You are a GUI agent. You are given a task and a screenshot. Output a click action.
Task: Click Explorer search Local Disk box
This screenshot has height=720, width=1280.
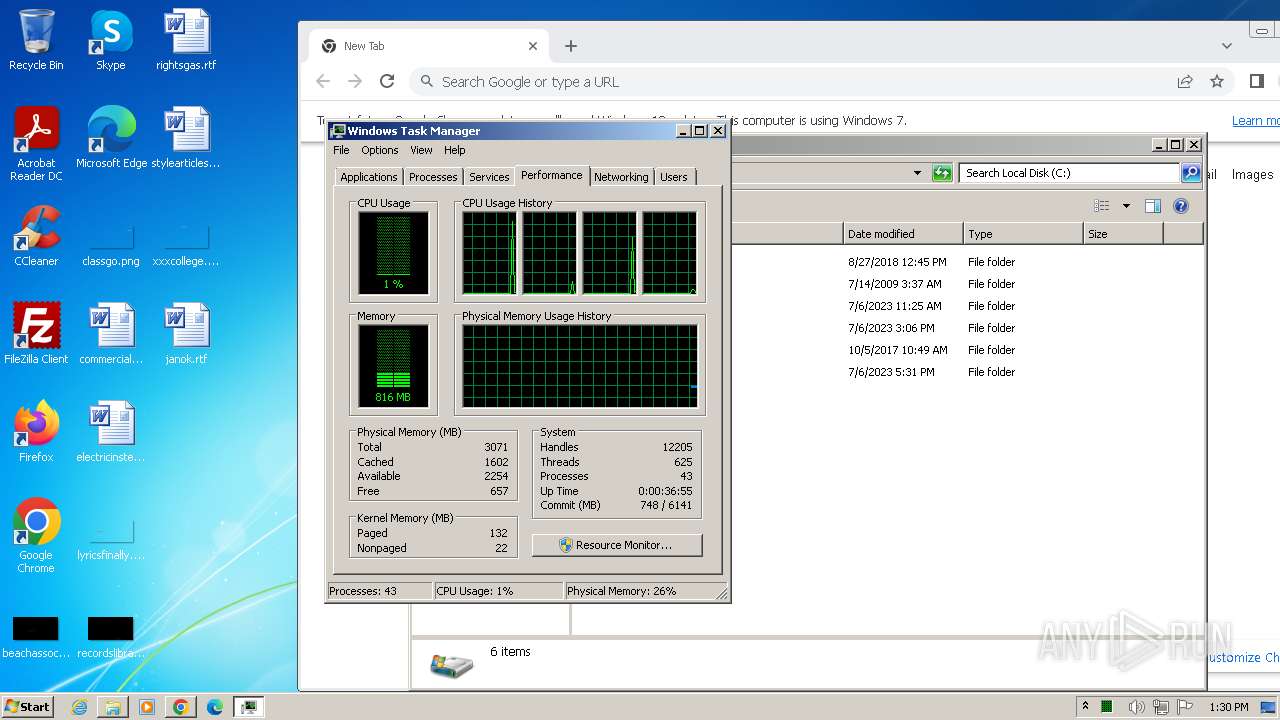click(x=1068, y=173)
